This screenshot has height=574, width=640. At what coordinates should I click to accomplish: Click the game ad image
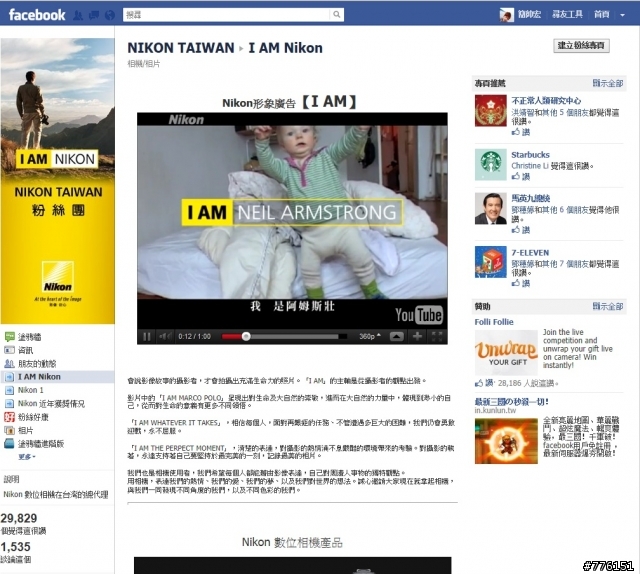506,441
